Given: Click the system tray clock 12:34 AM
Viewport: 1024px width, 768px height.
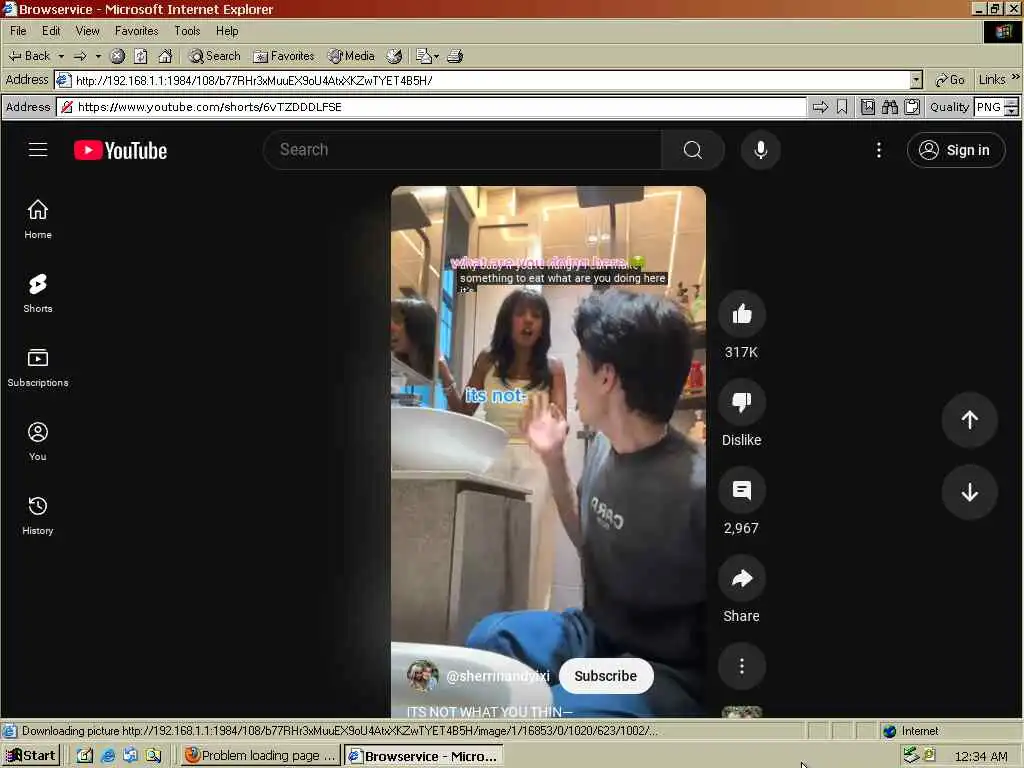Looking at the screenshot, I should click(x=981, y=756).
